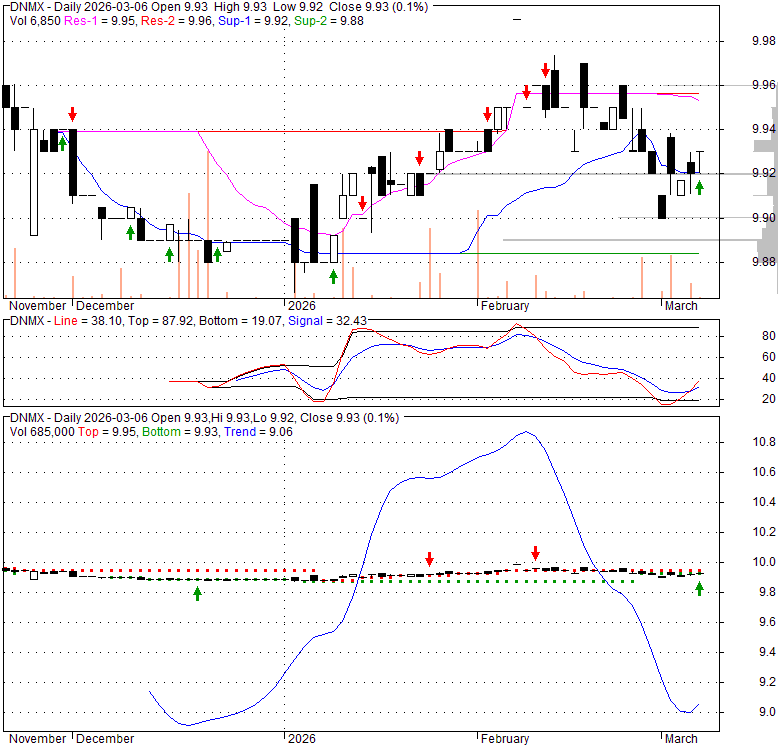Click the 9.94 price axis label
The width and height of the screenshot is (780, 745).
764,129
